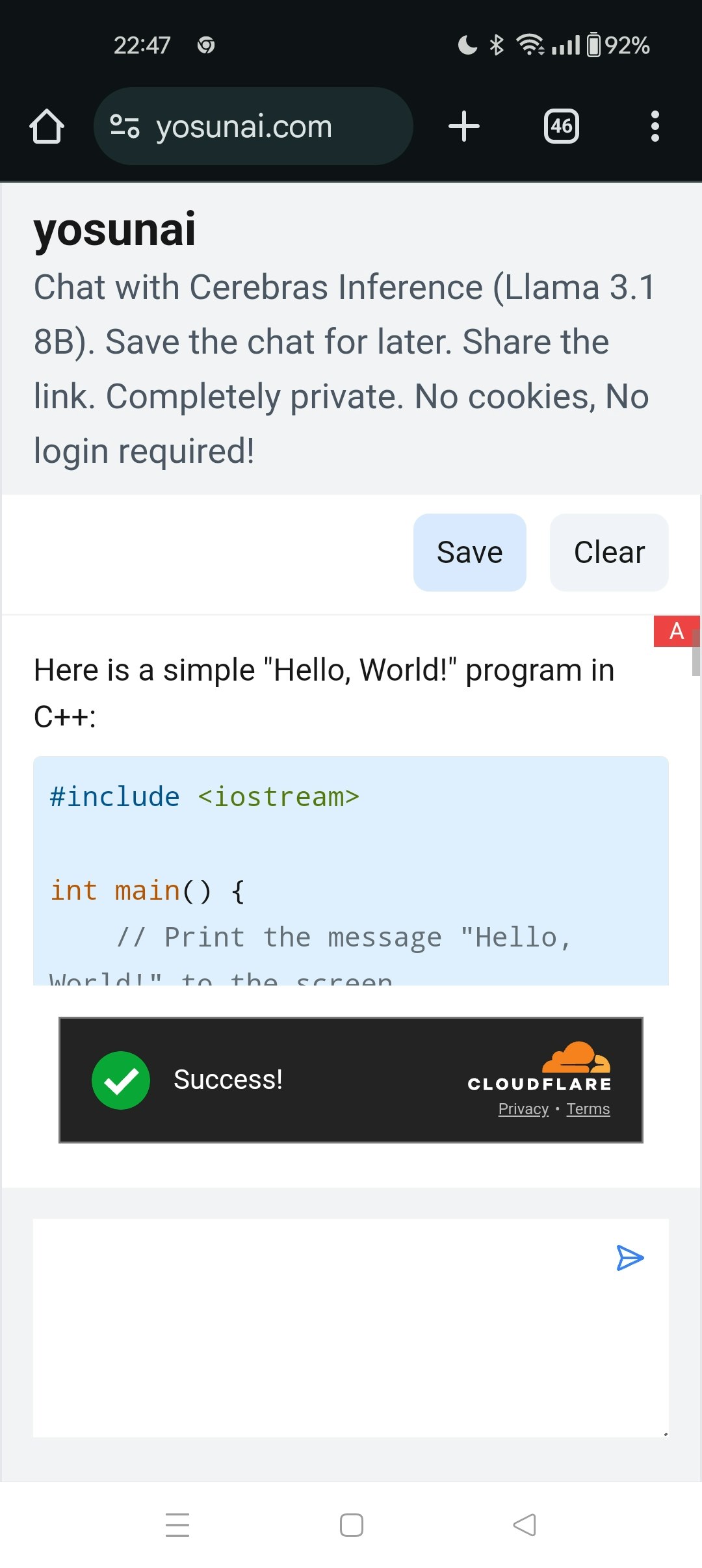Open the Terms link in the Cloudflare widget
The width and height of the screenshot is (702, 1568).
587,1108
